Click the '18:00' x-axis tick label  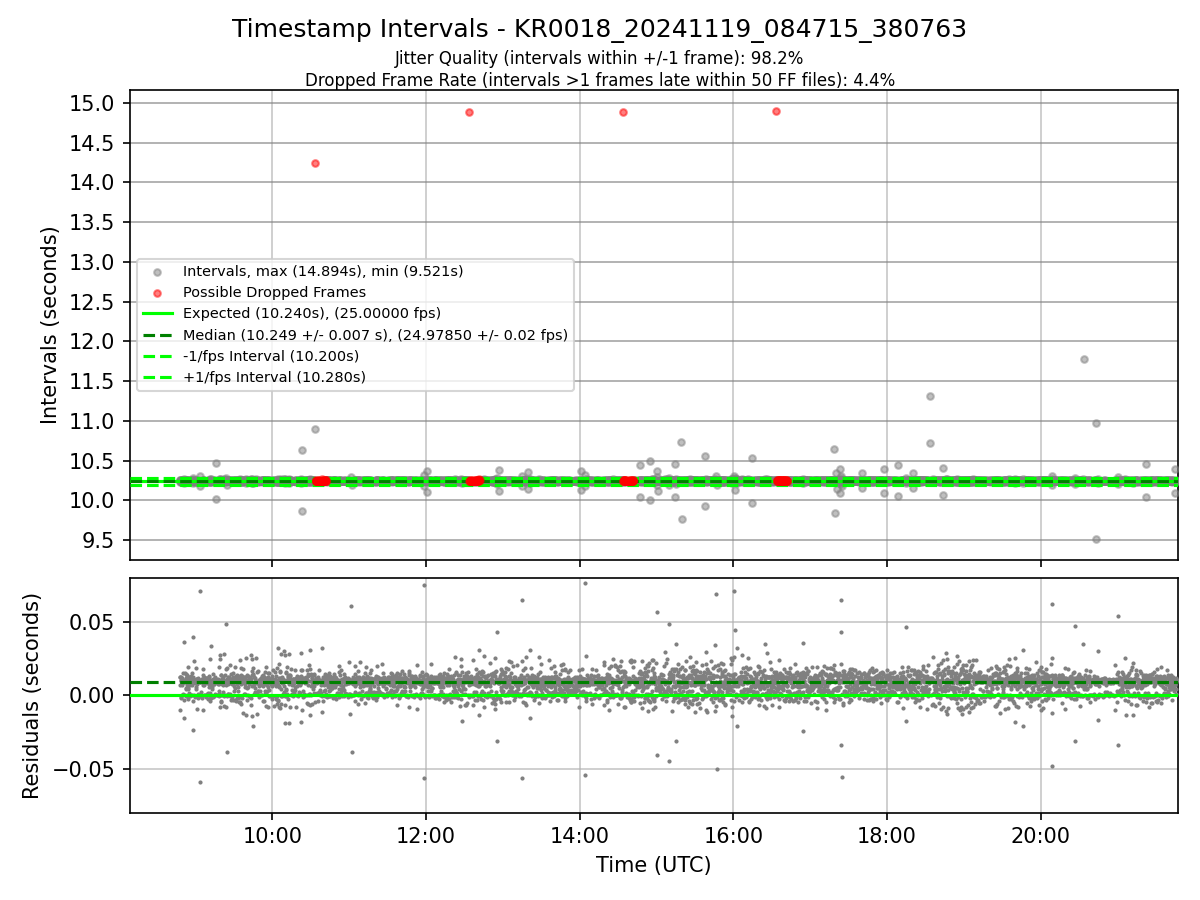[887, 835]
